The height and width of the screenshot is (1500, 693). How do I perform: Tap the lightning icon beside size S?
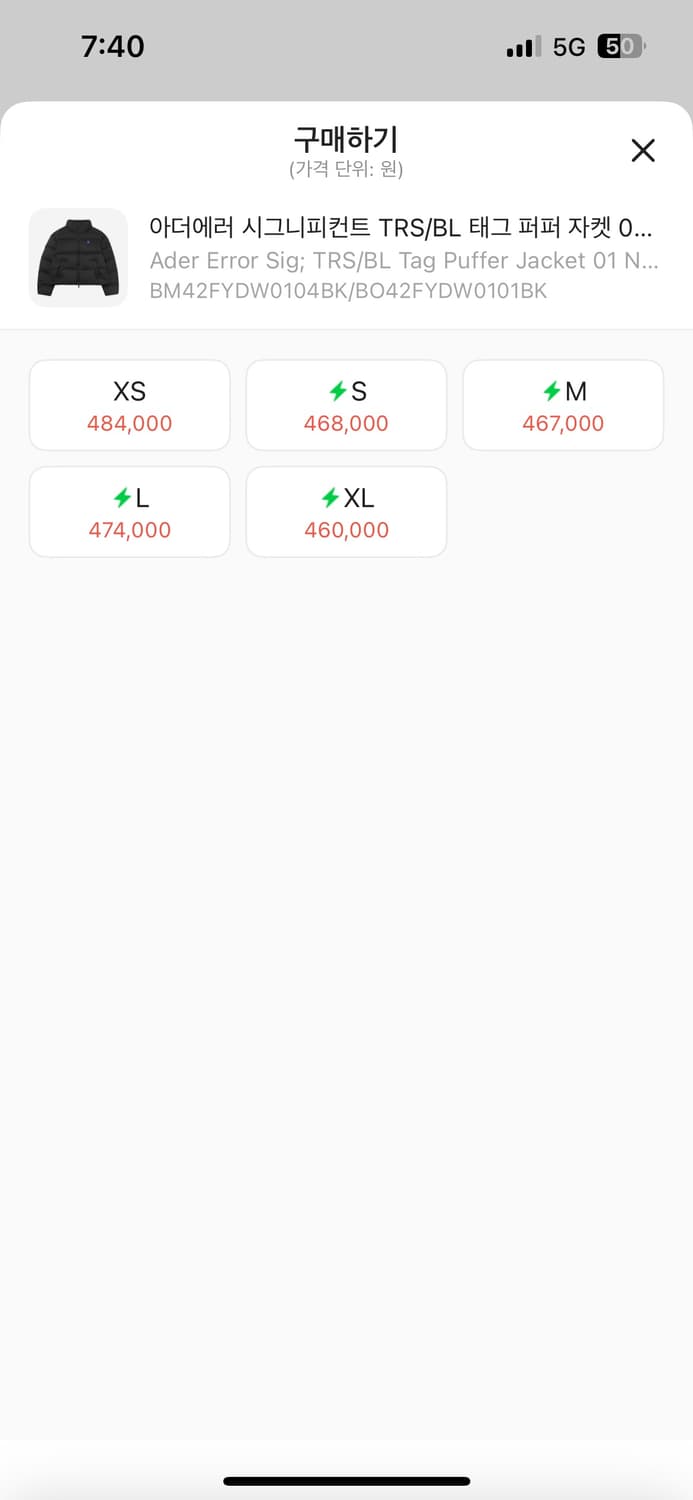point(338,392)
